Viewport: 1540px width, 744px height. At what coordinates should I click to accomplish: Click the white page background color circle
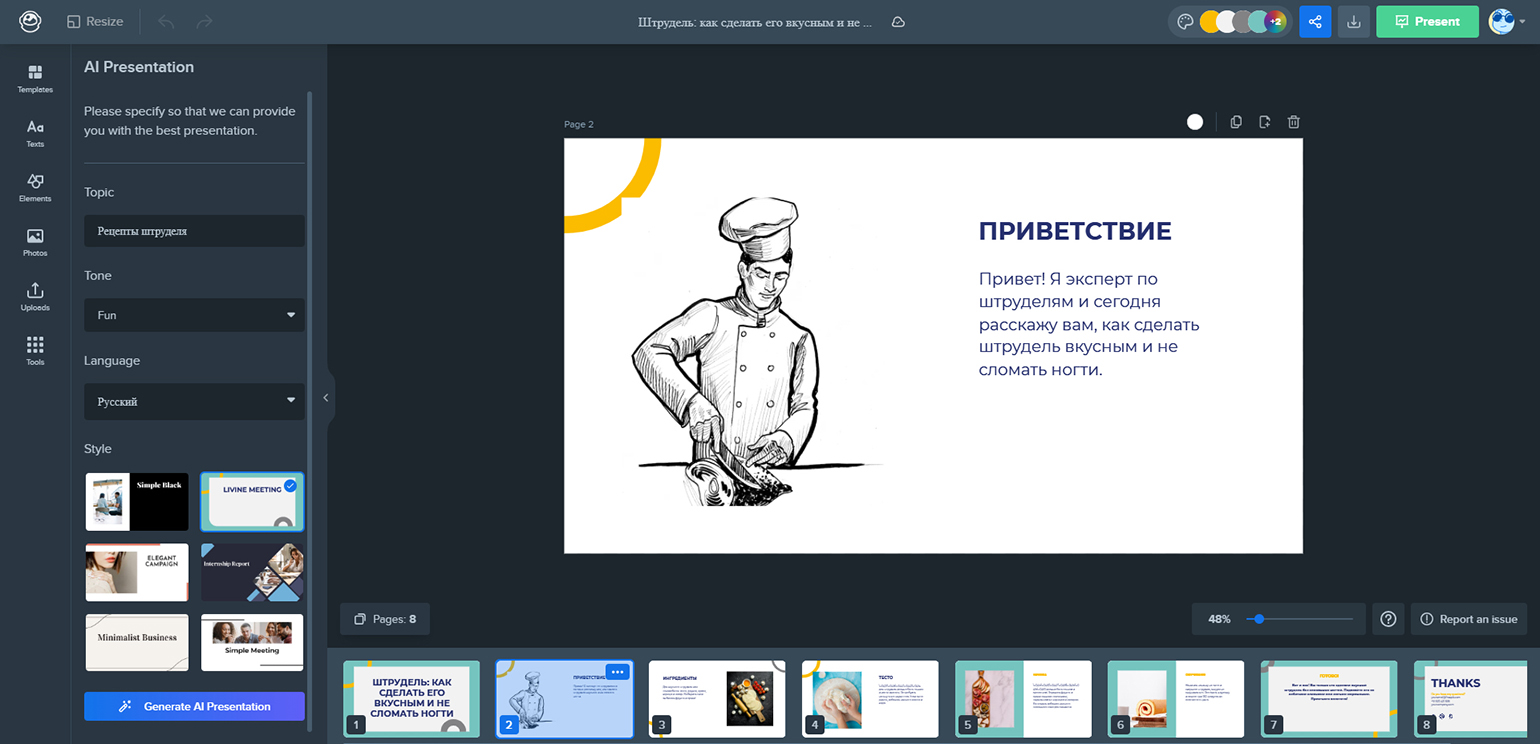pos(1194,122)
